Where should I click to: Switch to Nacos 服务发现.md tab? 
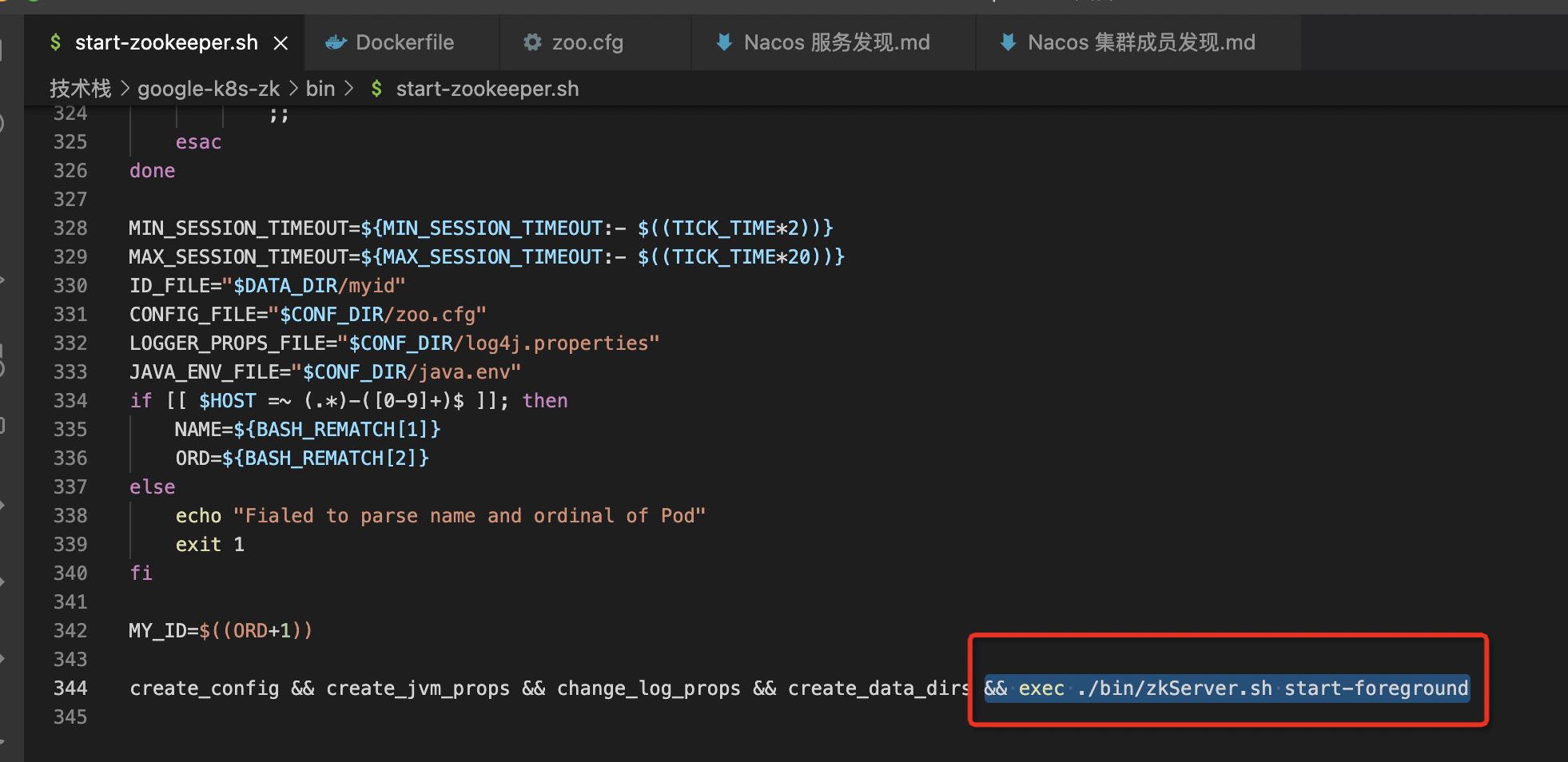836,42
